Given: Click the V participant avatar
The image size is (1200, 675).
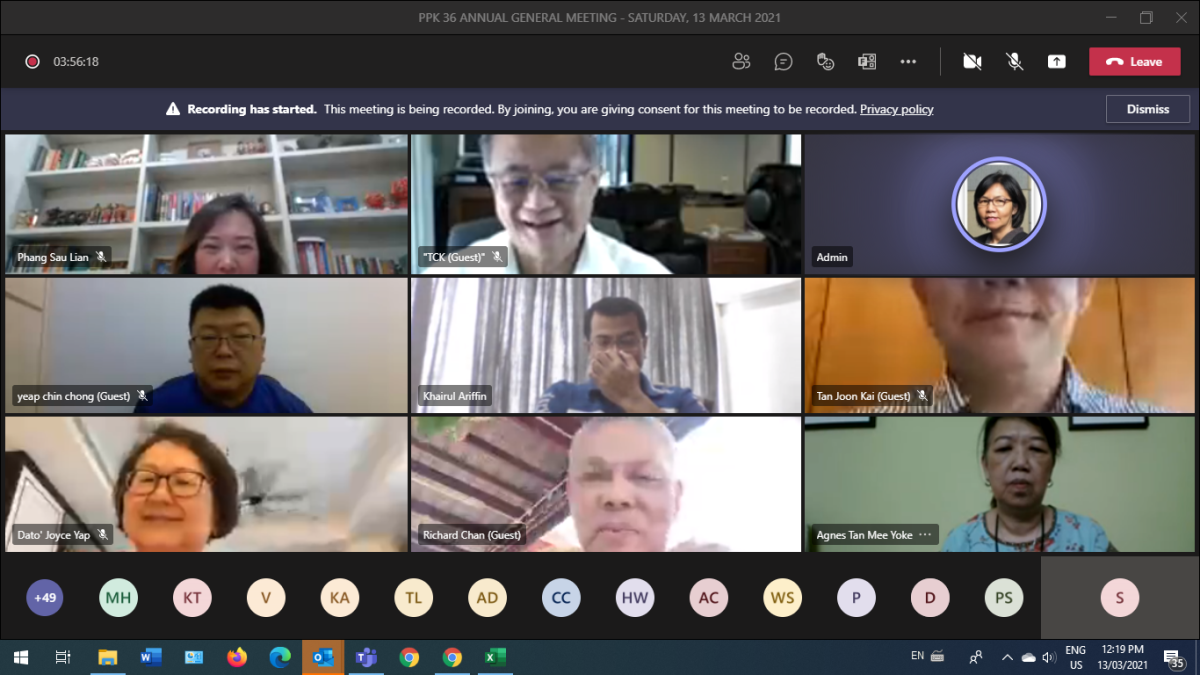Looking at the screenshot, I should [266, 598].
